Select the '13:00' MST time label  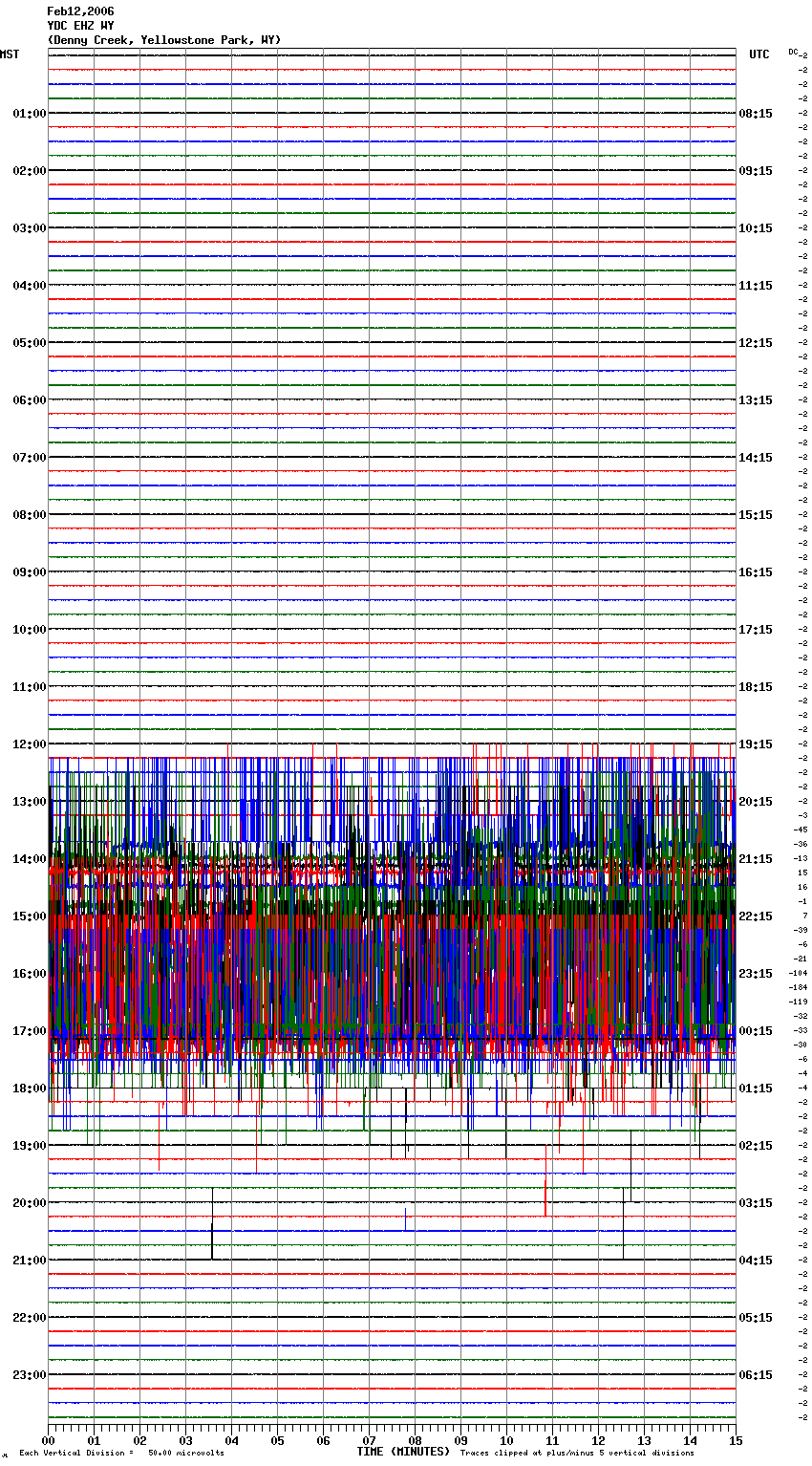[29, 802]
